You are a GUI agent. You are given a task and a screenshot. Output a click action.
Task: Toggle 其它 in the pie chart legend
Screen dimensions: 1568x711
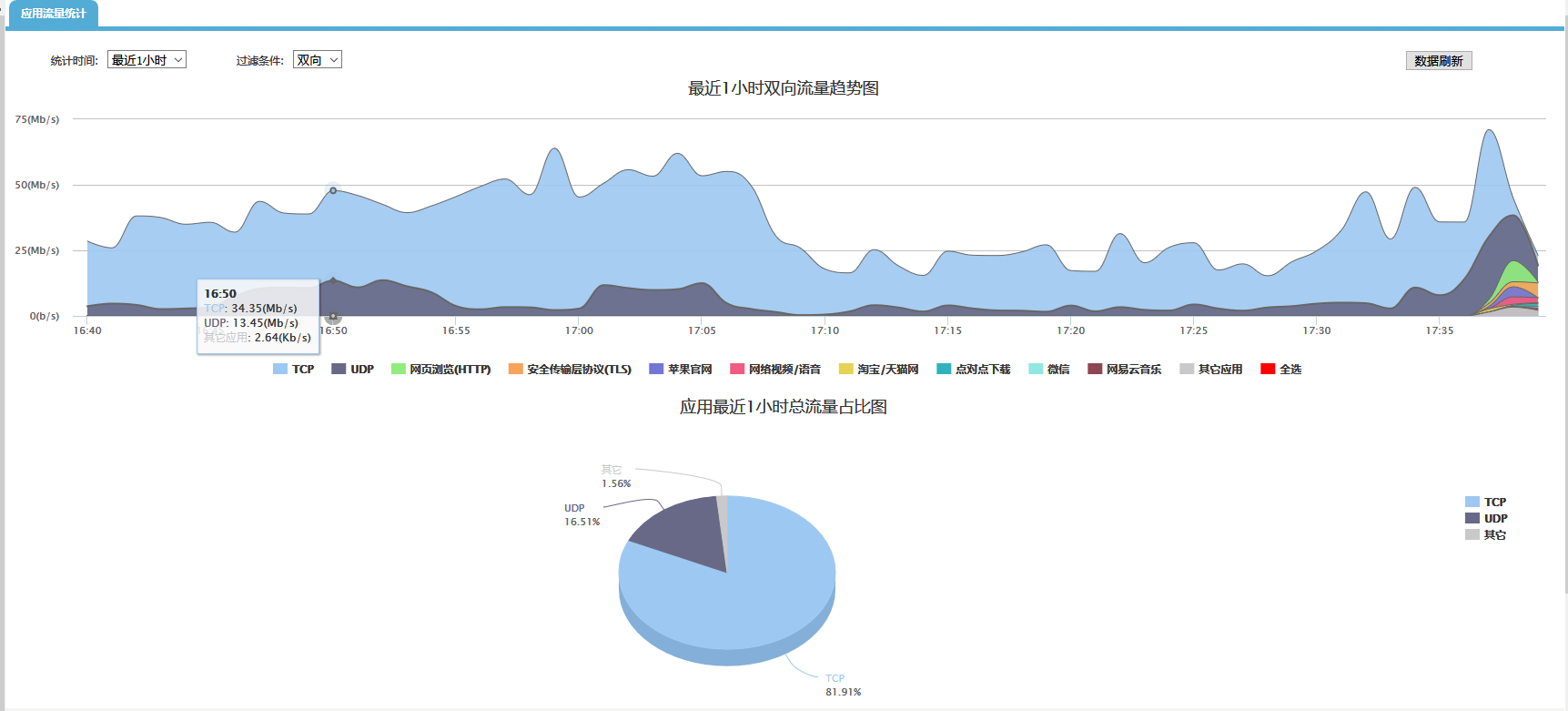[1485, 534]
